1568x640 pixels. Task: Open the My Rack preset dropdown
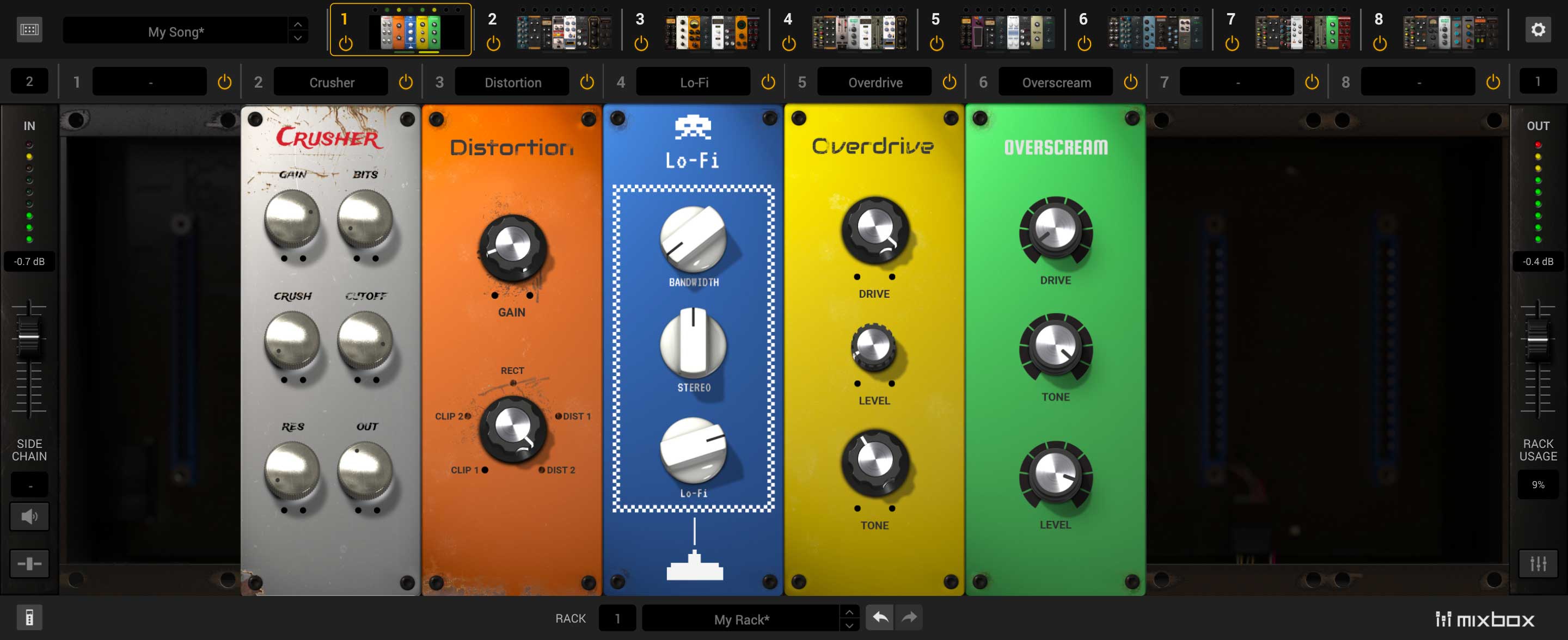742,619
